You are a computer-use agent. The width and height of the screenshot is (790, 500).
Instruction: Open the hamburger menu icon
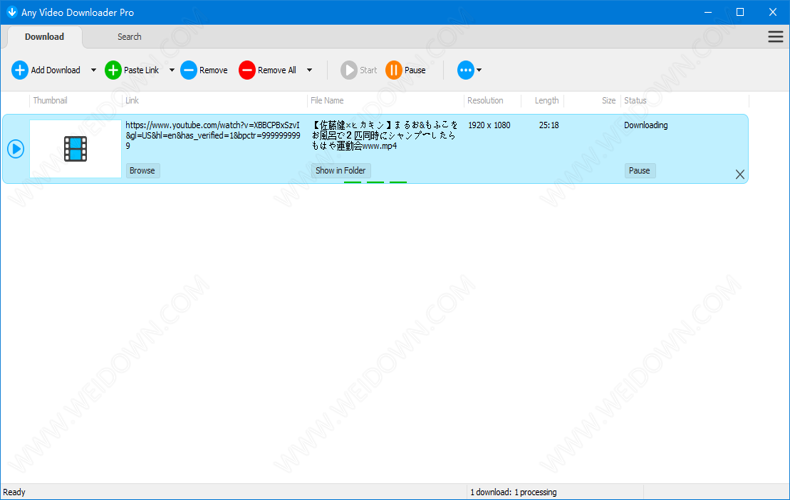tap(775, 37)
